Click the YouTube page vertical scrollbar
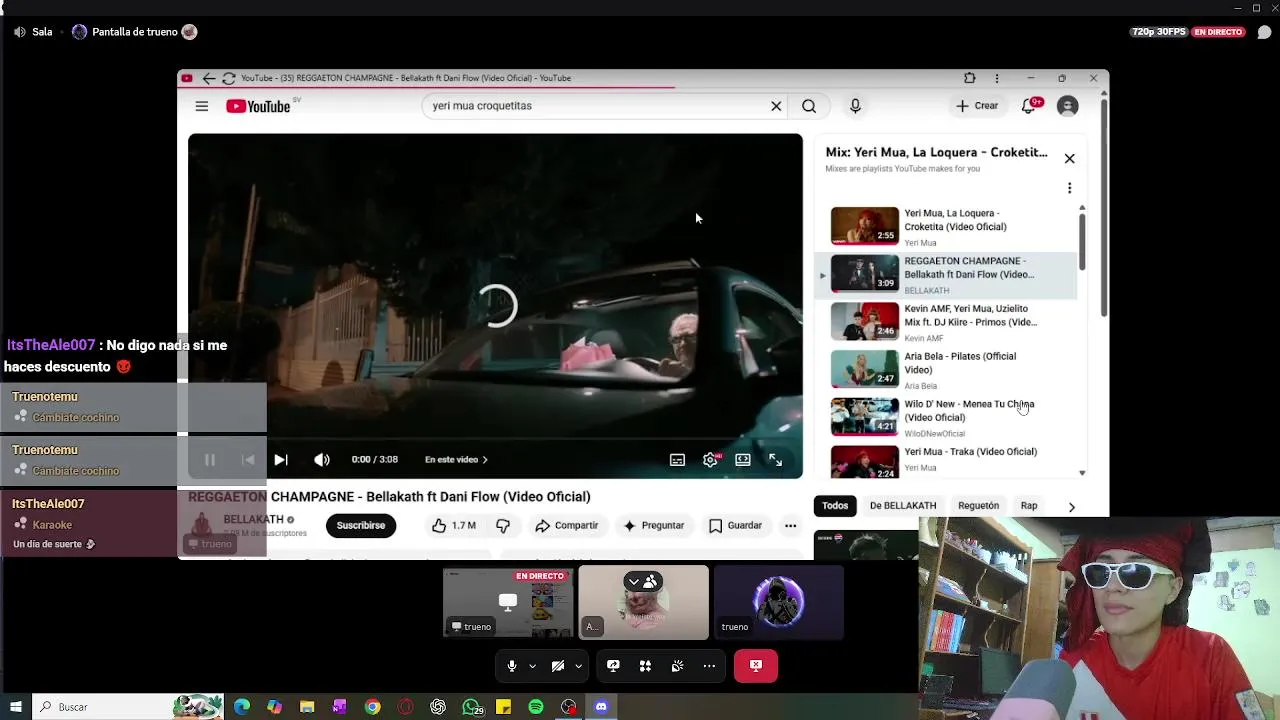This screenshot has height=720, width=1280. pos(1104,208)
